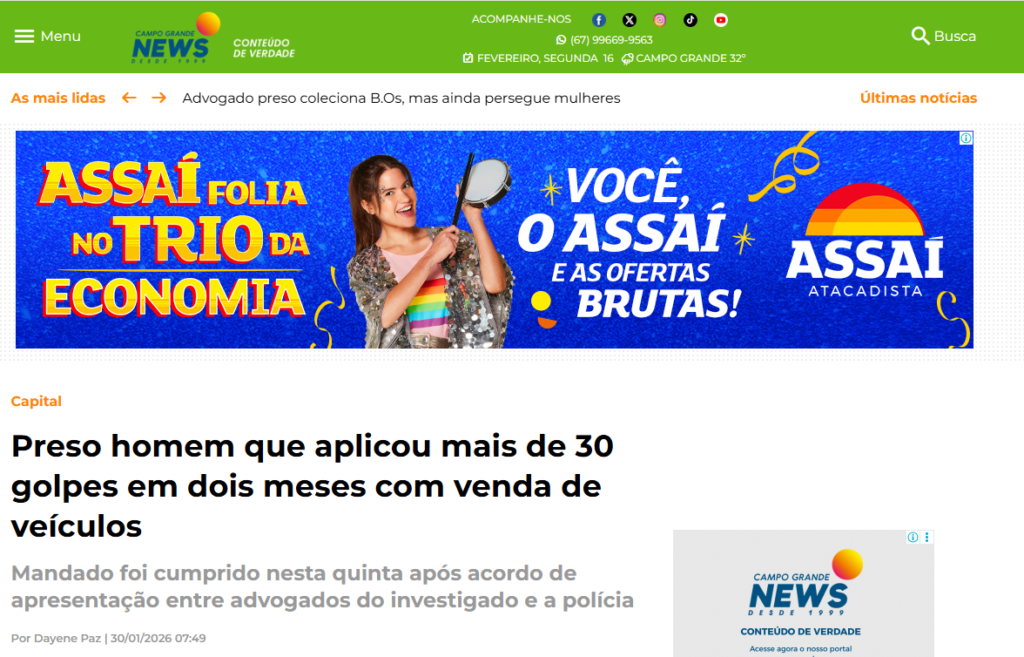Click the Campo Grande News sidebar ad
The height and width of the screenshot is (657, 1024).
pyautogui.click(x=803, y=593)
